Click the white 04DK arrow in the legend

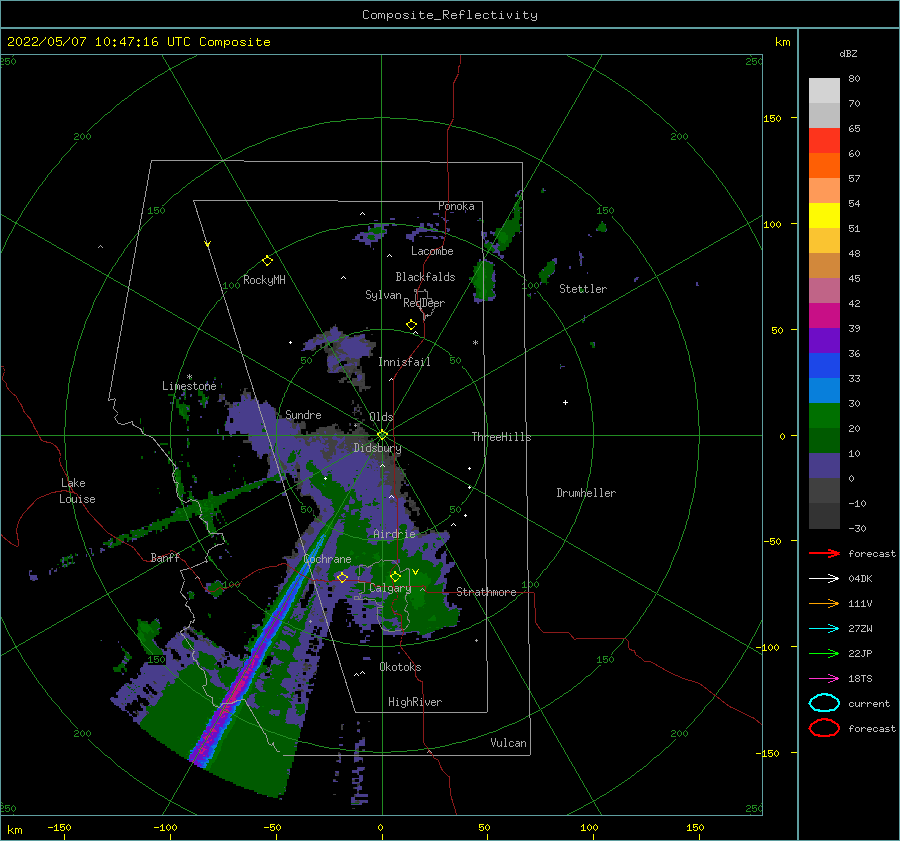click(824, 579)
